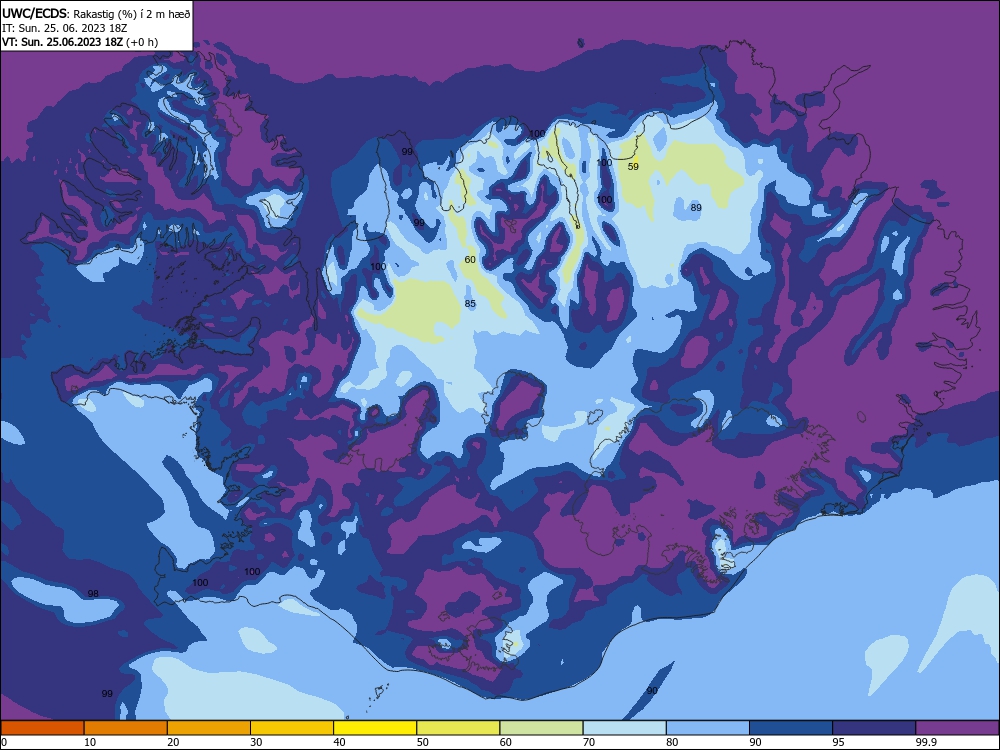Image resolution: width=1000 pixels, height=750 pixels.
Task: Click the 90–95% medium blue legend swatch
Action: tap(791, 728)
